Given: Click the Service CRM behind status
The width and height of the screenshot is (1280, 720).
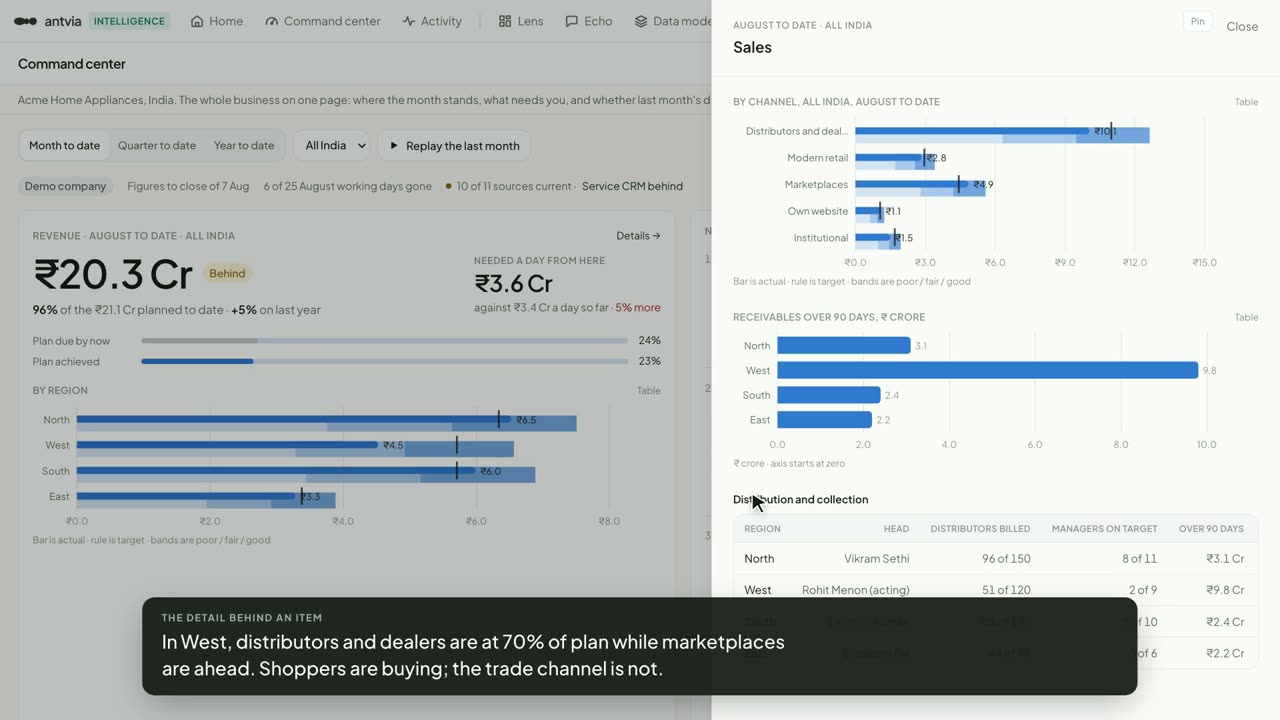Looking at the screenshot, I should tap(632, 186).
